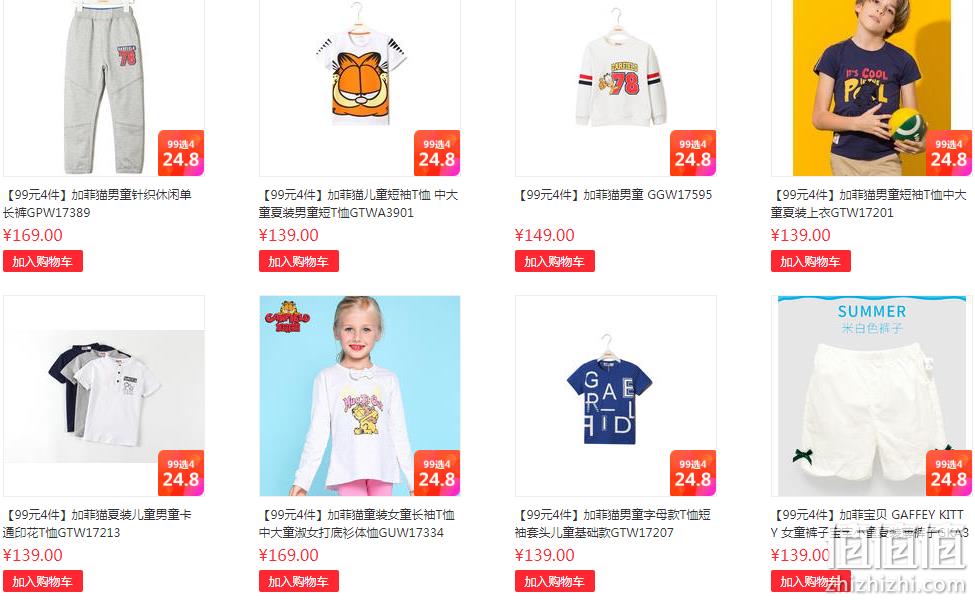
Task: Add girl's GUW17334 long-sleeve top to cart
Action: tap(298, 581)
